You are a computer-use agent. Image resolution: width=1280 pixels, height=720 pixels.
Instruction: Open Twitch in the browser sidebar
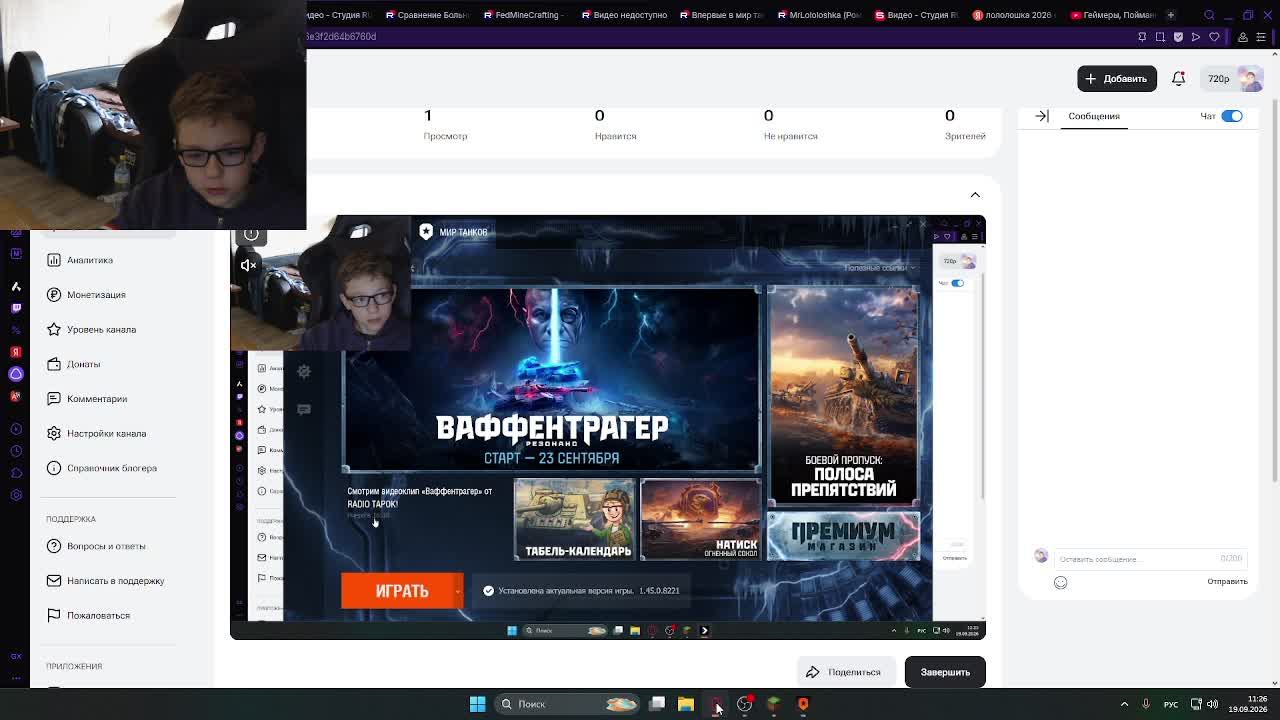(16, 308)
